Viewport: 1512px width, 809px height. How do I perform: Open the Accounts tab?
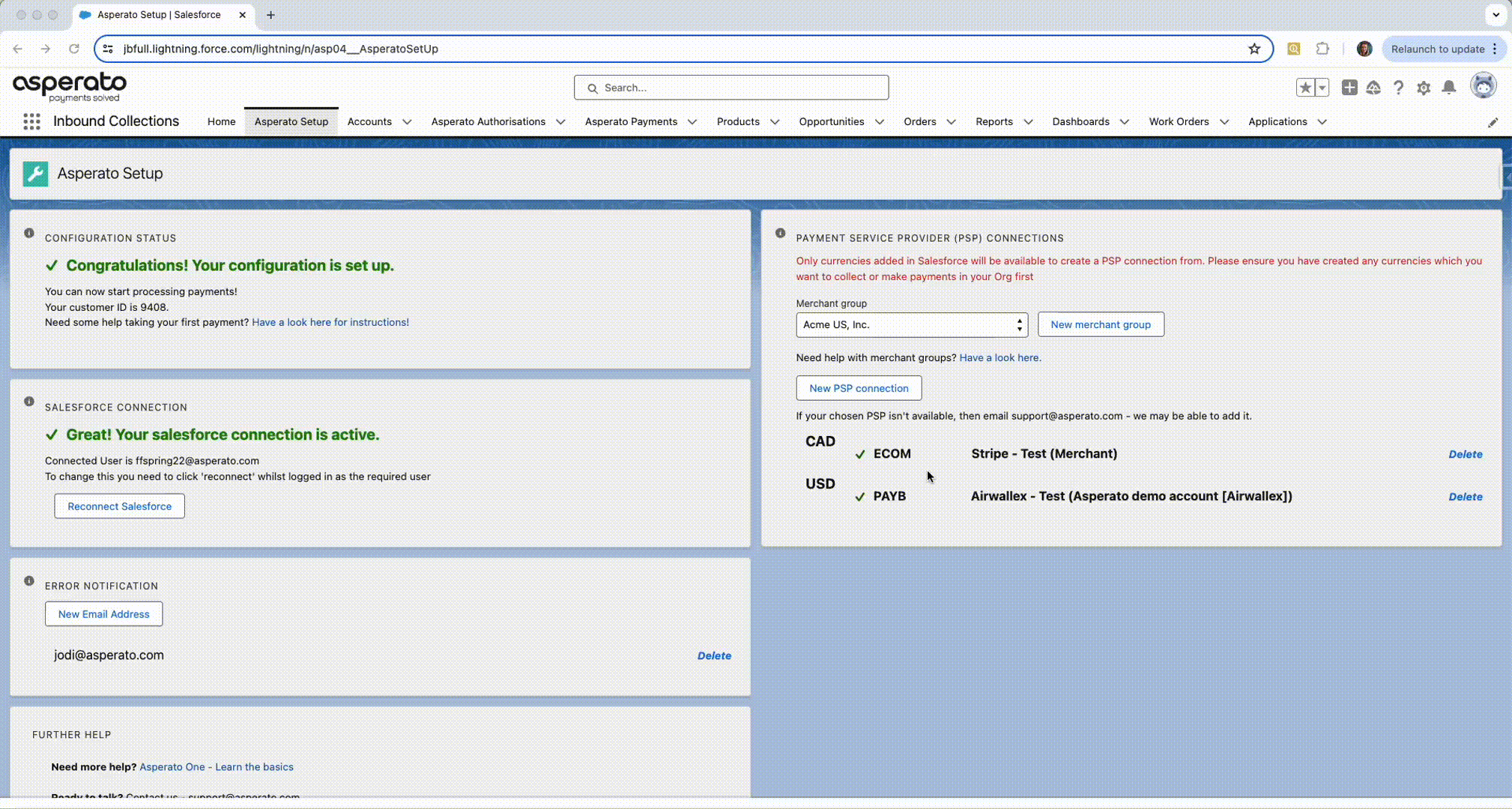[x=369, y=122]
